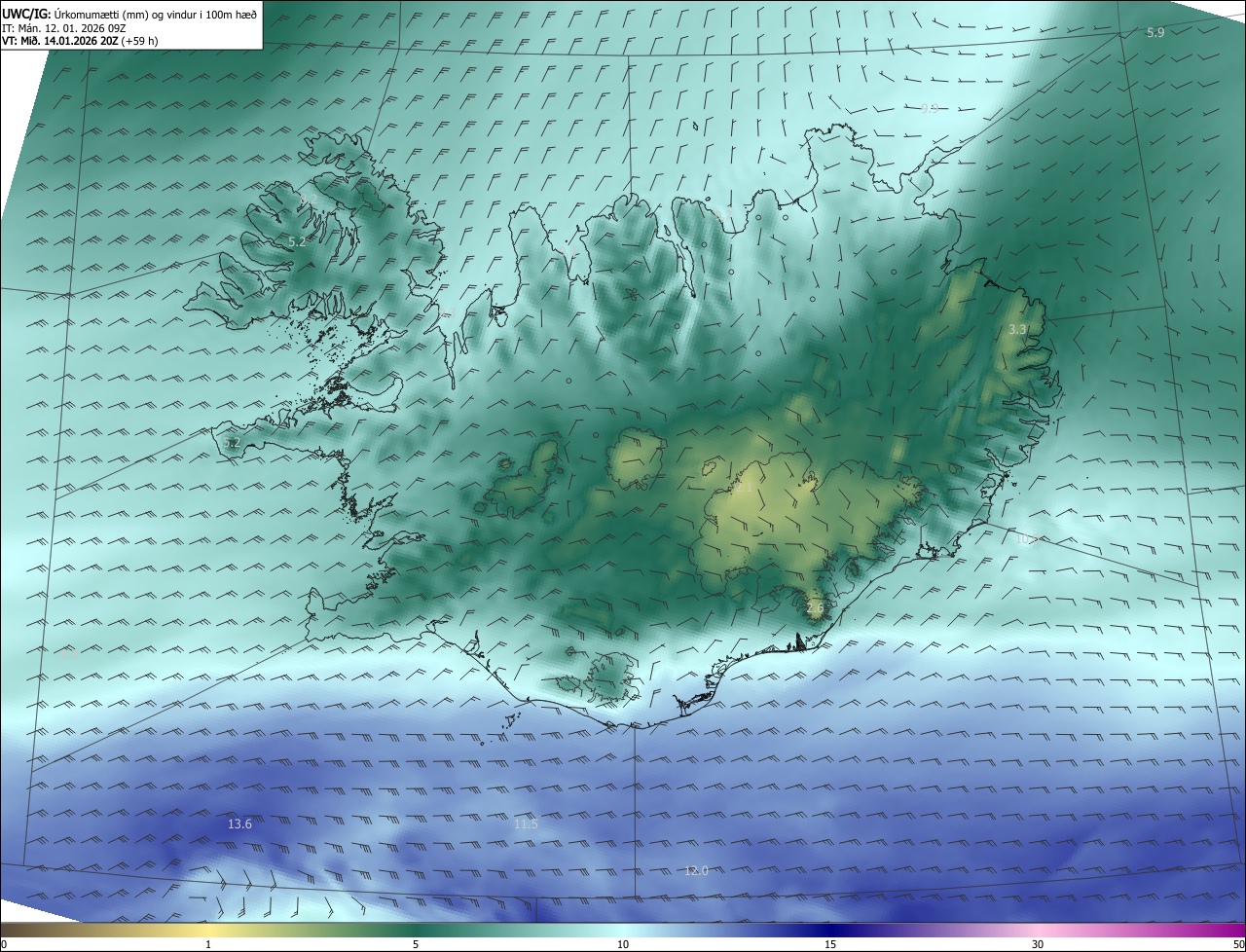
Task: Click the 3.3 value in the Eastfjords
Action: pos(1017,329)
